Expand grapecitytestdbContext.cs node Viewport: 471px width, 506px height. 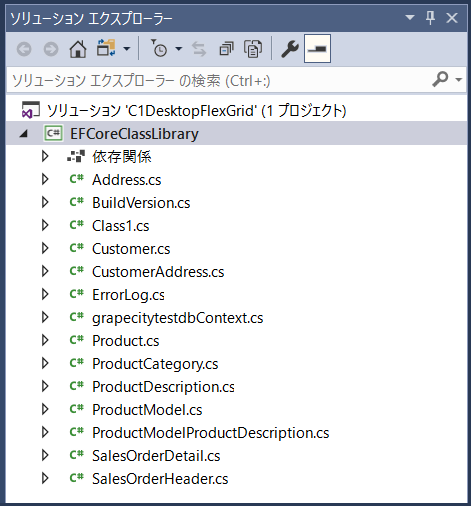pos(45,317)
